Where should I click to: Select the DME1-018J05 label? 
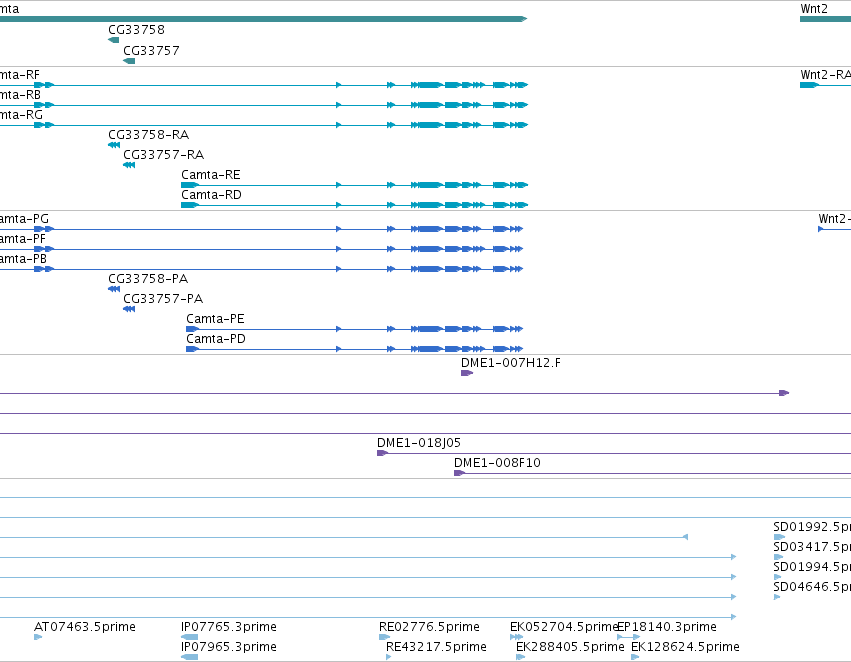pyautogui.click(x=419, y=443)
